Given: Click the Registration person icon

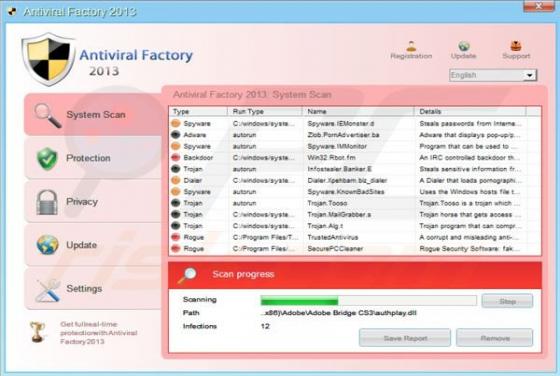Looking at the screenshot, I should (411, 46).
